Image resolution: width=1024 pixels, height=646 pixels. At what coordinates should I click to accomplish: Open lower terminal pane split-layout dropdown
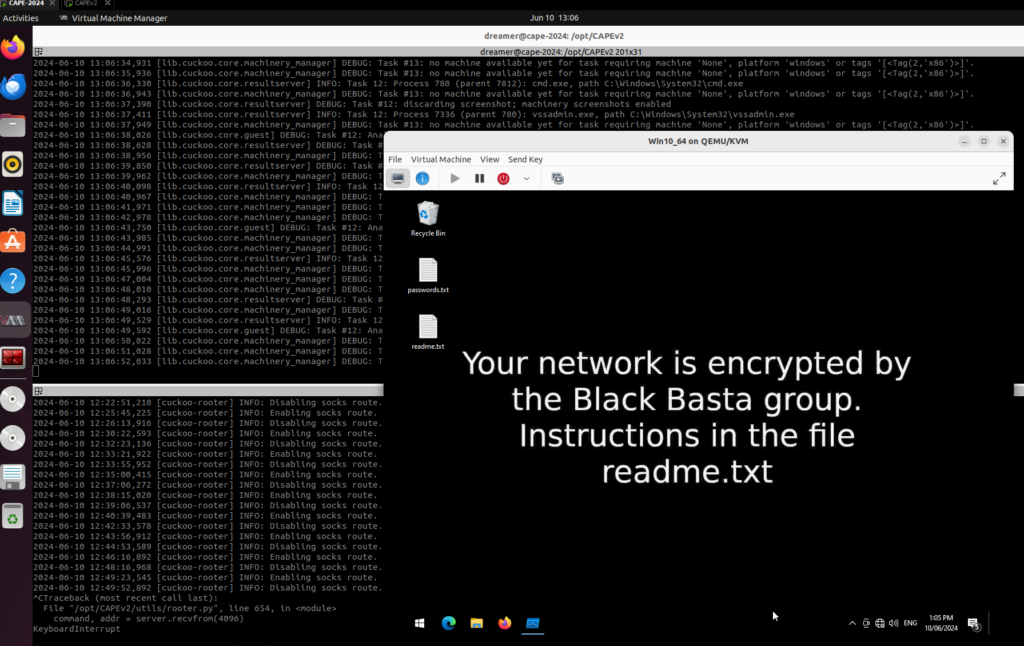pyautogui.click(x=39, y=391)
